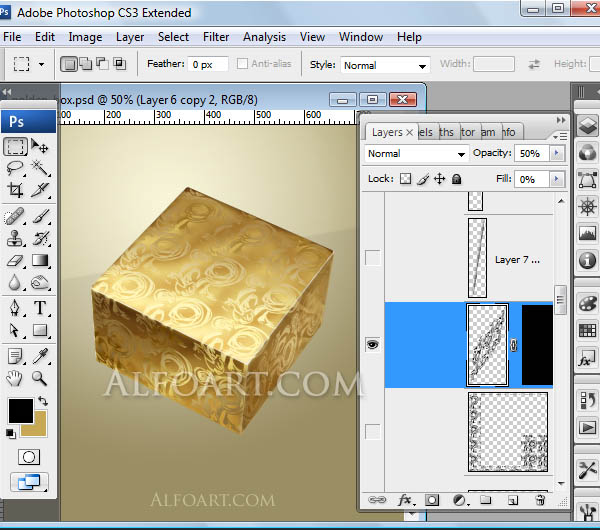
Task: Choose New selection mode
Action: (69, 64)
